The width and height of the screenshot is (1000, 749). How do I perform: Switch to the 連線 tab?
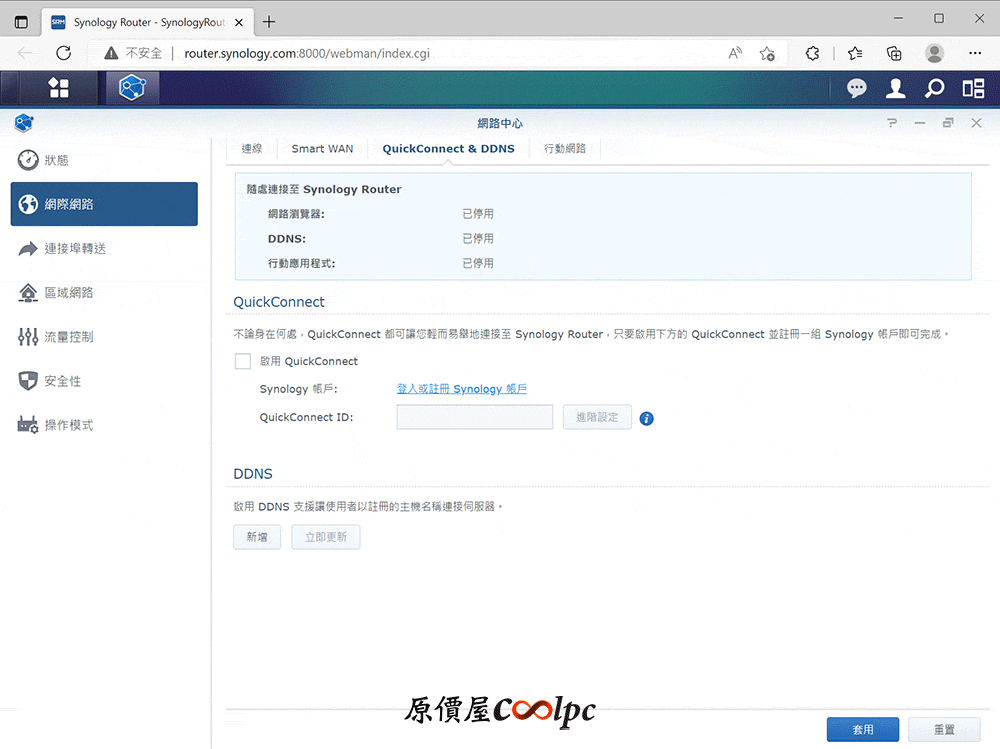pyautogui.click(x=252, y=149)
